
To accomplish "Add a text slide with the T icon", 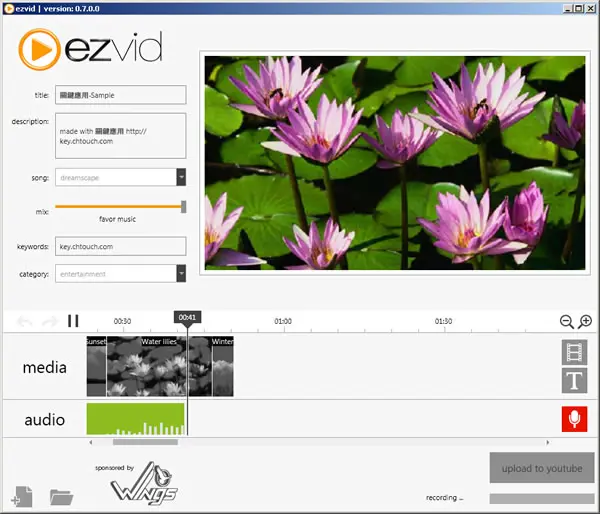I will click(574, 380).
